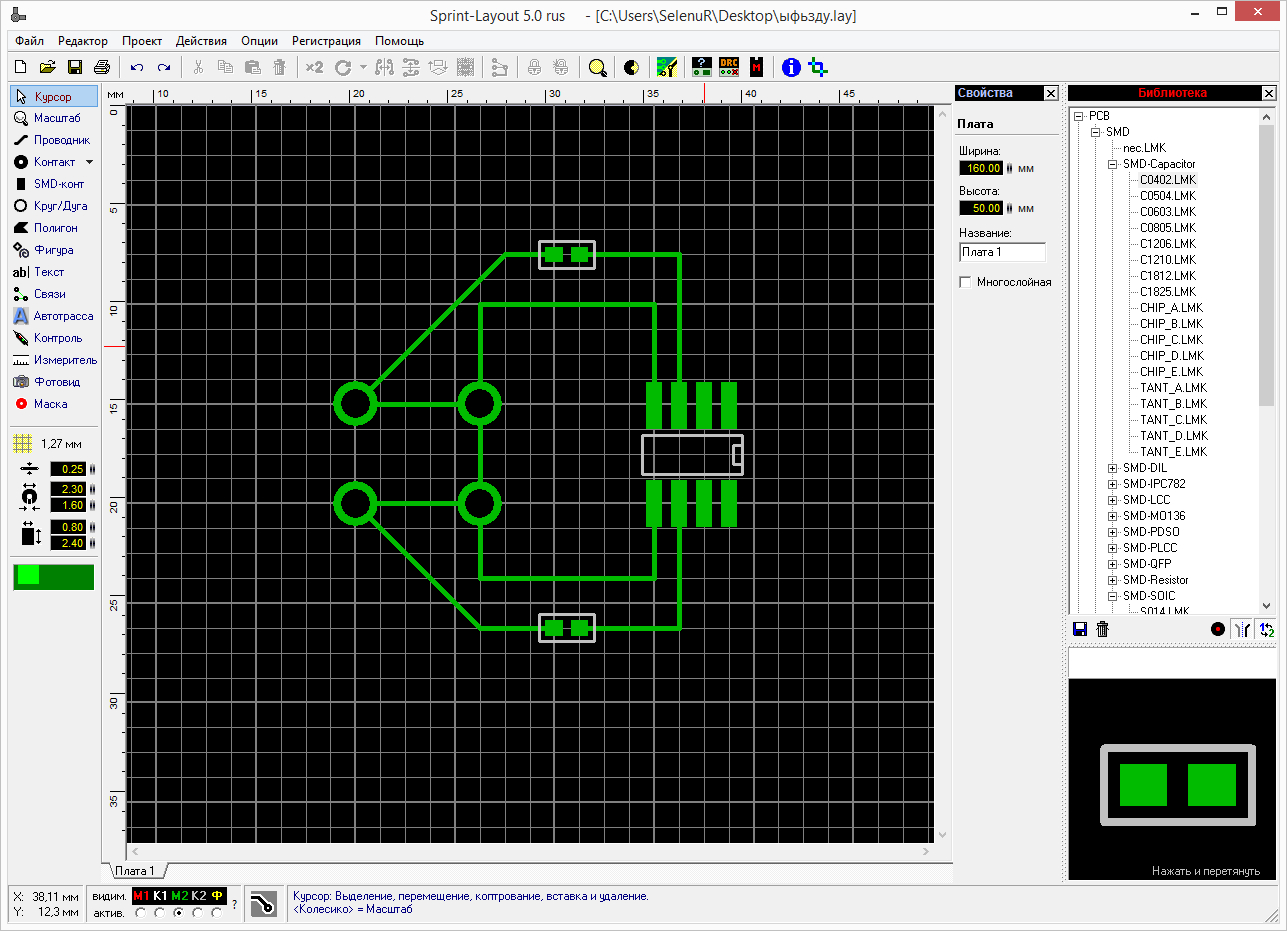
Task: Close the Библиотека library panel
Action: 1269,93
